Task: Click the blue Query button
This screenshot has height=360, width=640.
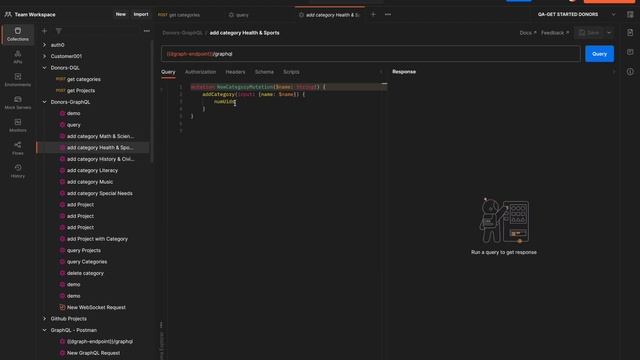Action: [599, 54]
